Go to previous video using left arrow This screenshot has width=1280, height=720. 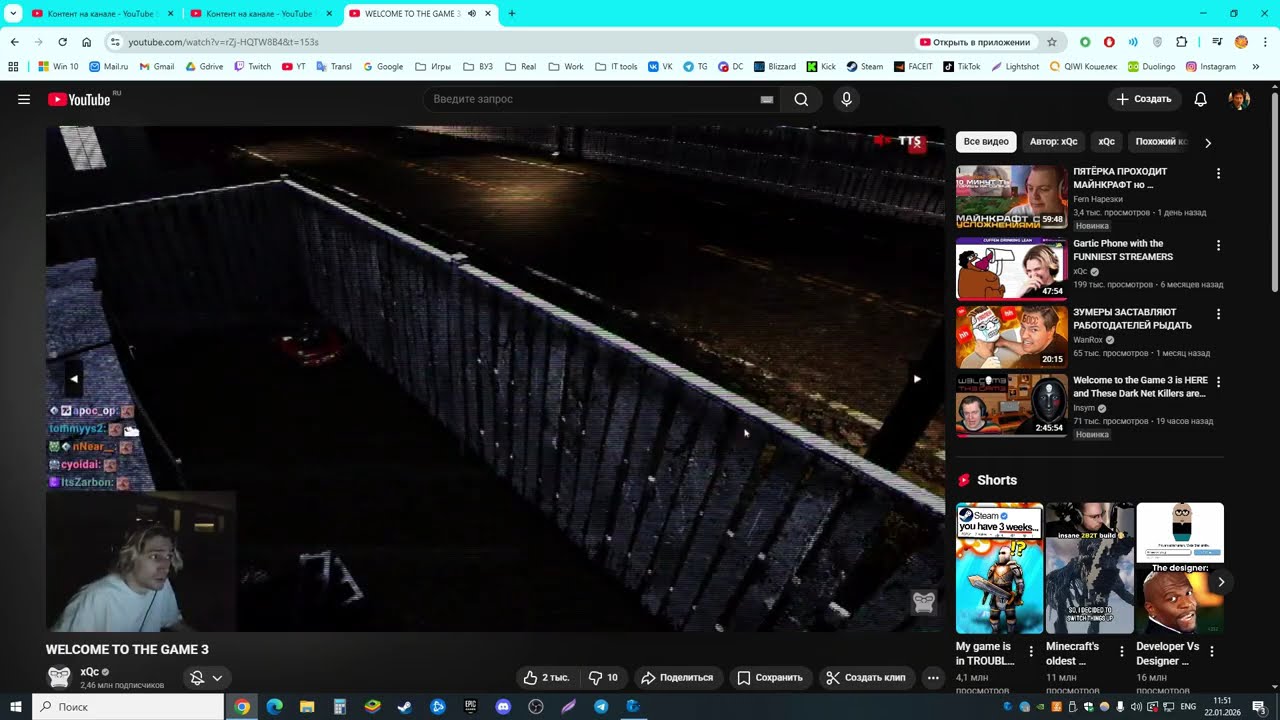(74, 379)
